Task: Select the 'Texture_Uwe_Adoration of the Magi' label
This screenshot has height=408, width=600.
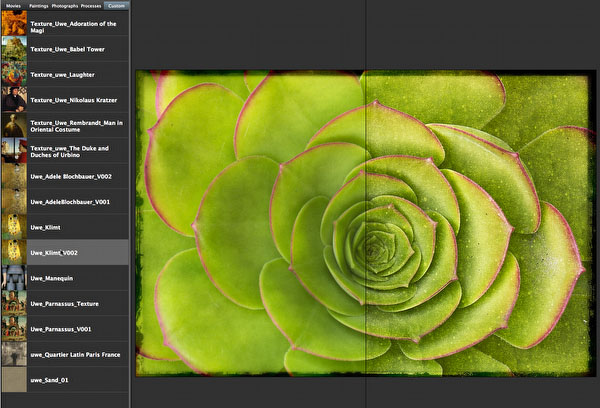Action: point(73,27)
